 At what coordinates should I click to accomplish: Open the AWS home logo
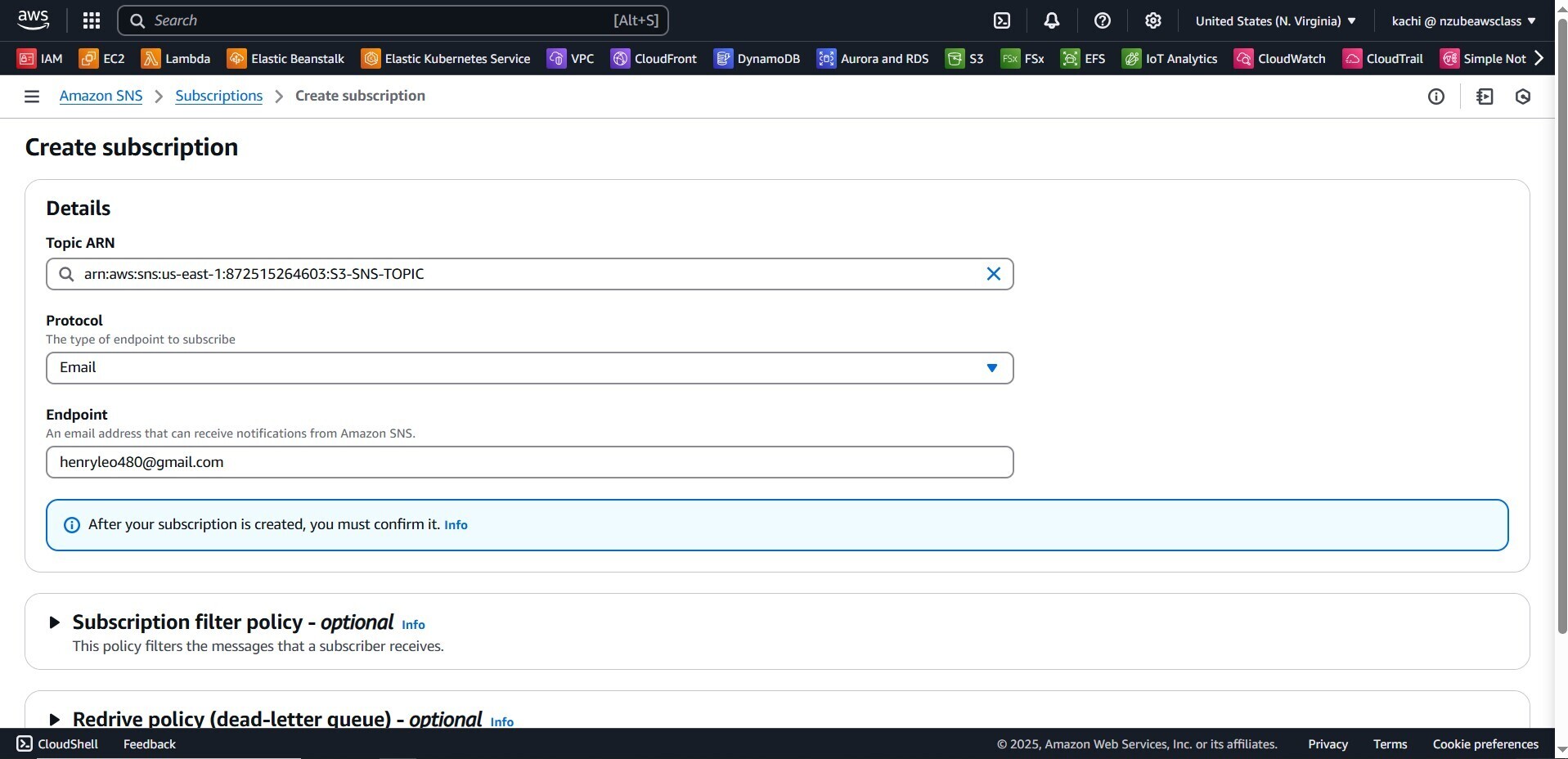click(x=33, y=20)
